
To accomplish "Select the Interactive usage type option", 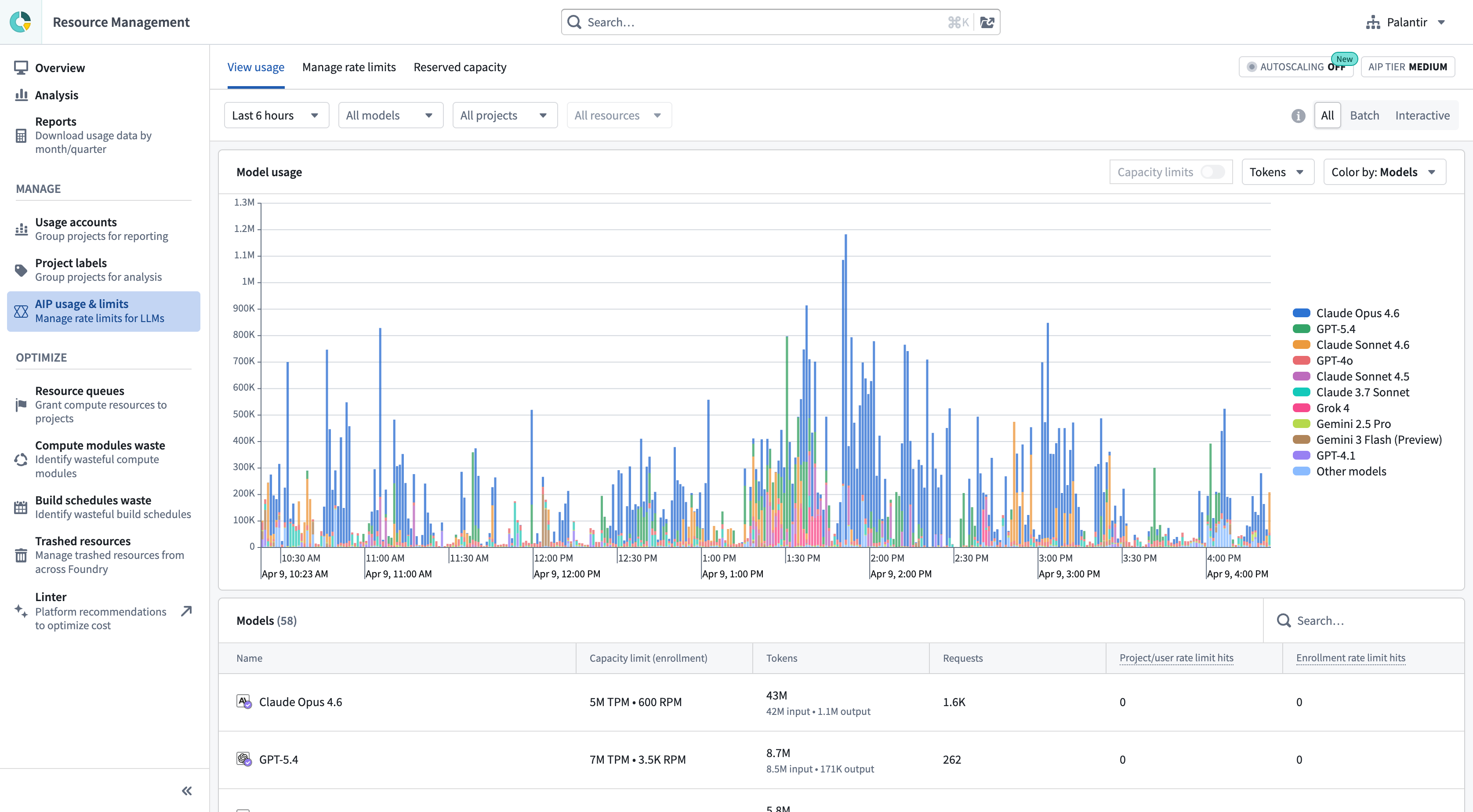I will click(x=1422, y=116).
